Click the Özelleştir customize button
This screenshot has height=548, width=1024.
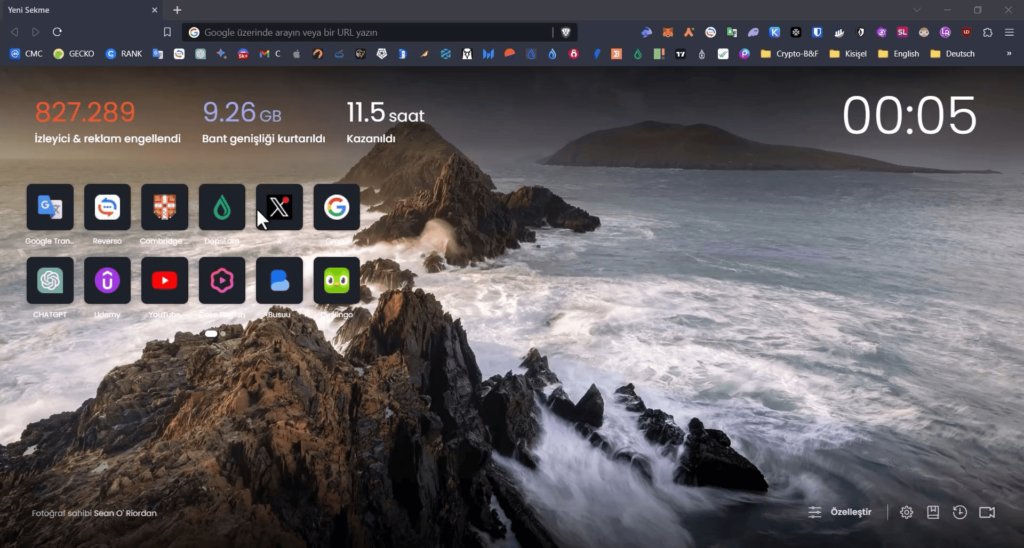coord(840,512)
